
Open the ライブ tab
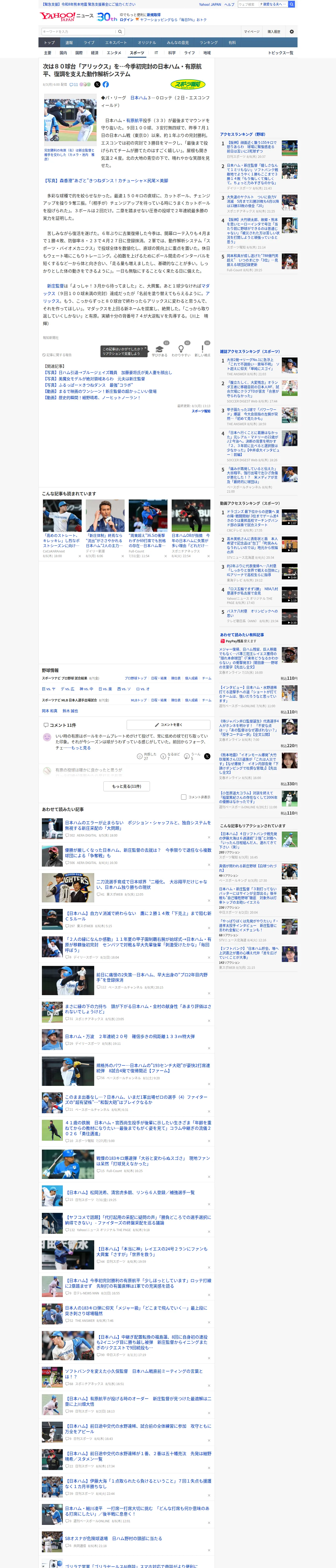tap(89, 43)
